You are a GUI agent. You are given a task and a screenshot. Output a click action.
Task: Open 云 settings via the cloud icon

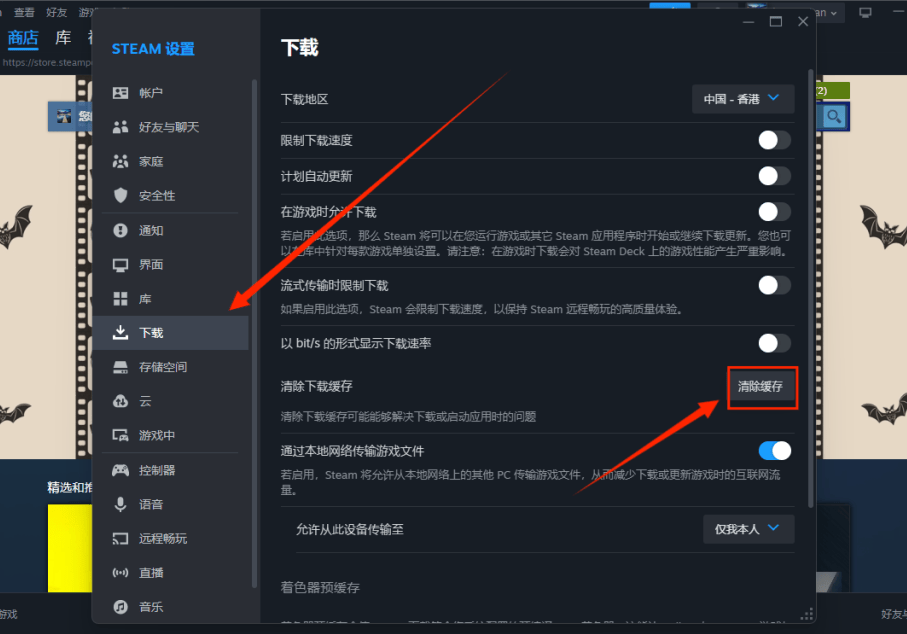(120, 401)
